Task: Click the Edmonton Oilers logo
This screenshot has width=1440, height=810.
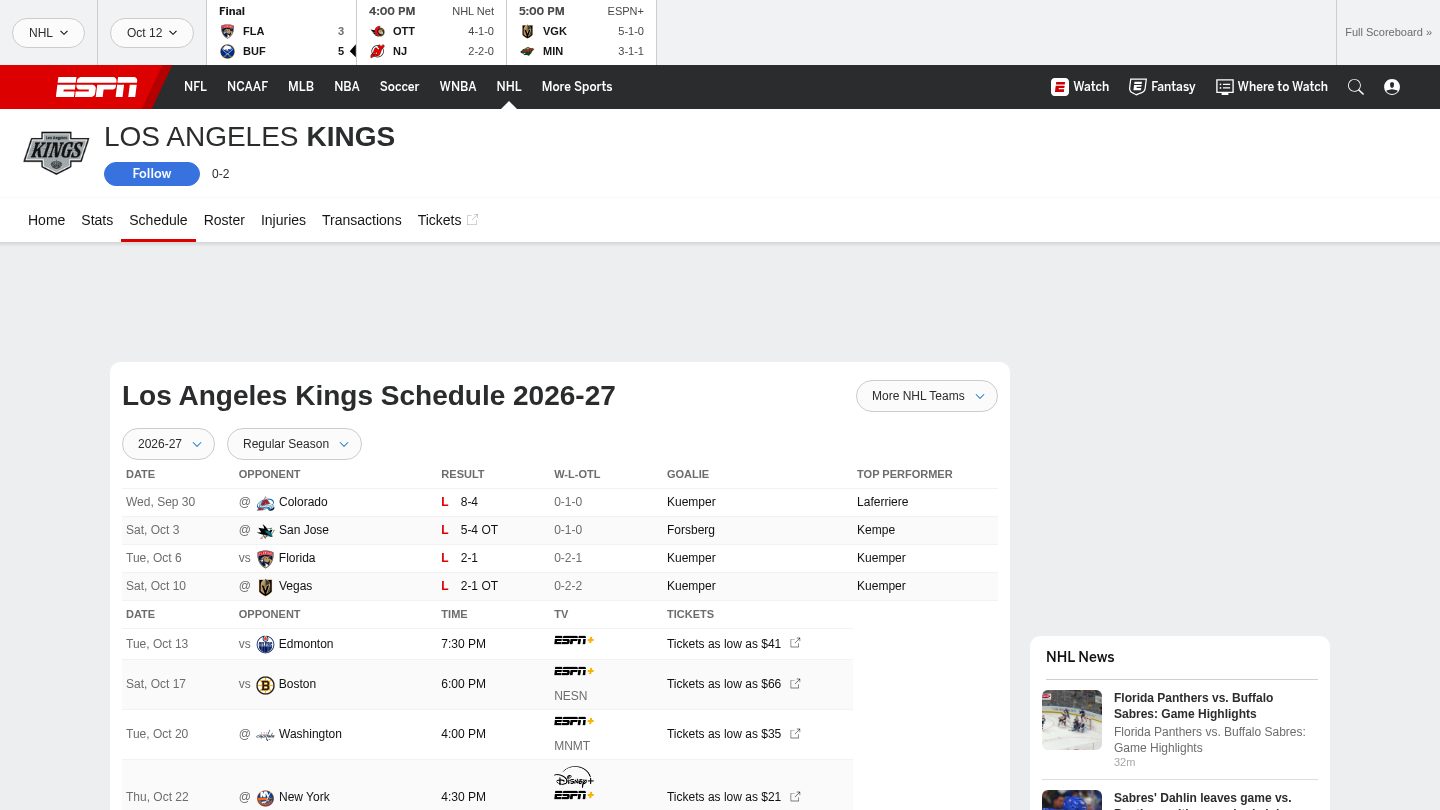Action: (265, 645)
